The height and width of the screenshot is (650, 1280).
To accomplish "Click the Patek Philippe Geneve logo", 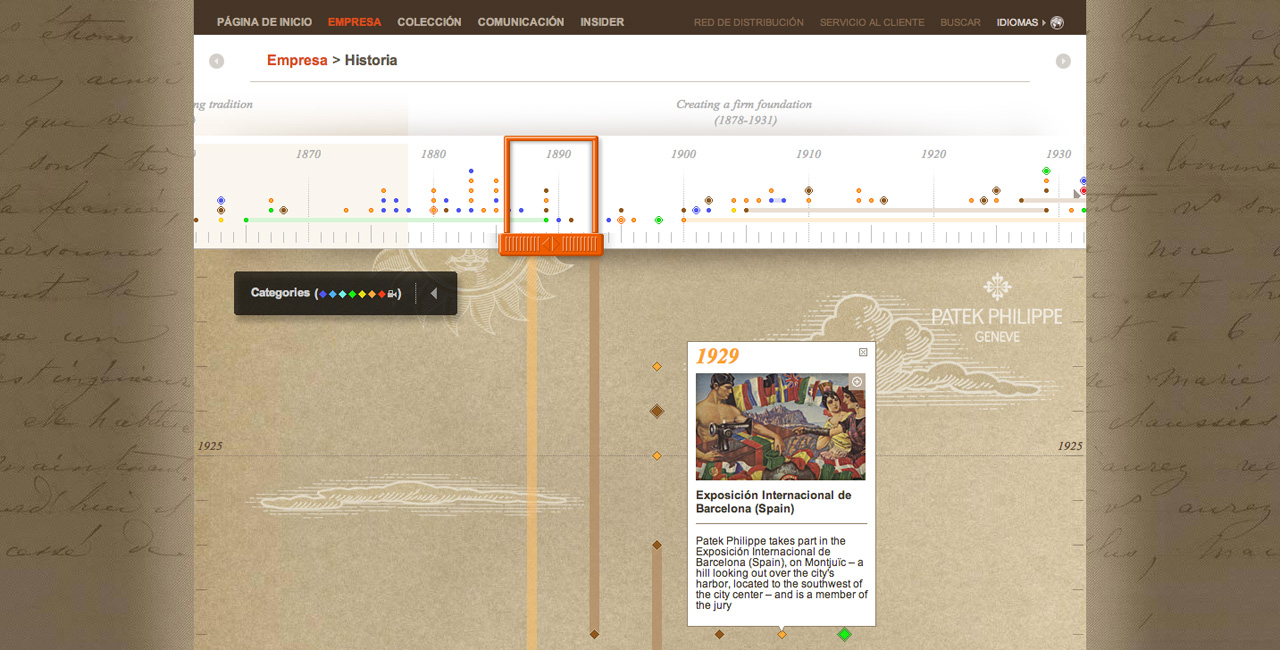I will tap(997, 308).
